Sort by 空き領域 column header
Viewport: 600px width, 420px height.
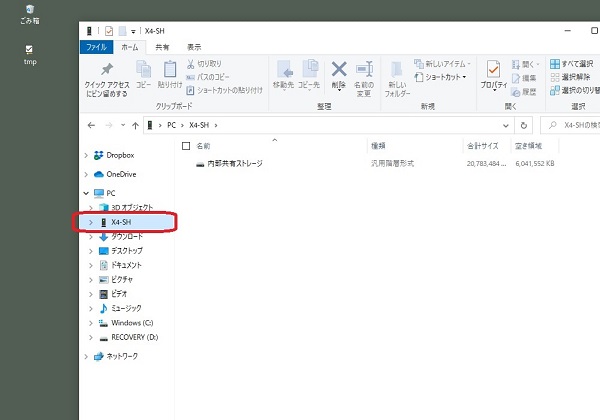pyautogui.click(x=528, y=146)
